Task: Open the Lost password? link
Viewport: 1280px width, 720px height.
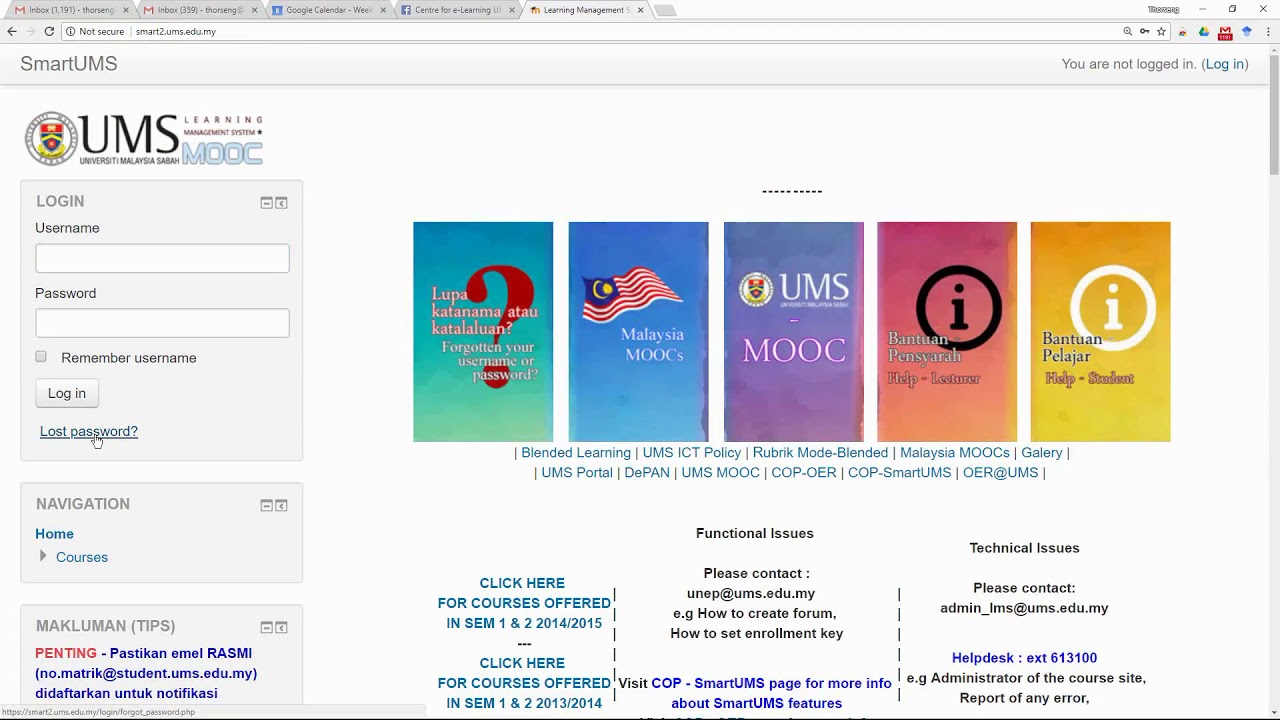Action: click(x=89, y=431)
